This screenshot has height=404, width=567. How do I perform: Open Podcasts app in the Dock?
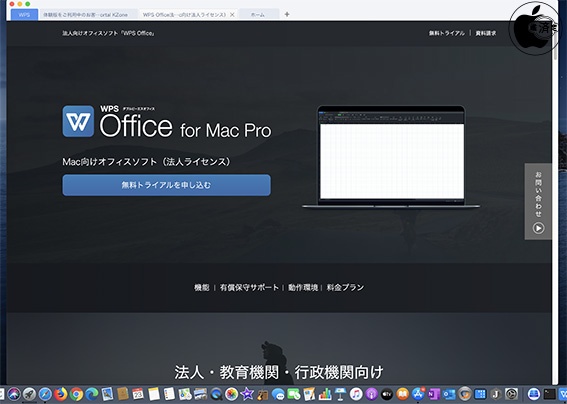[371, 394]
